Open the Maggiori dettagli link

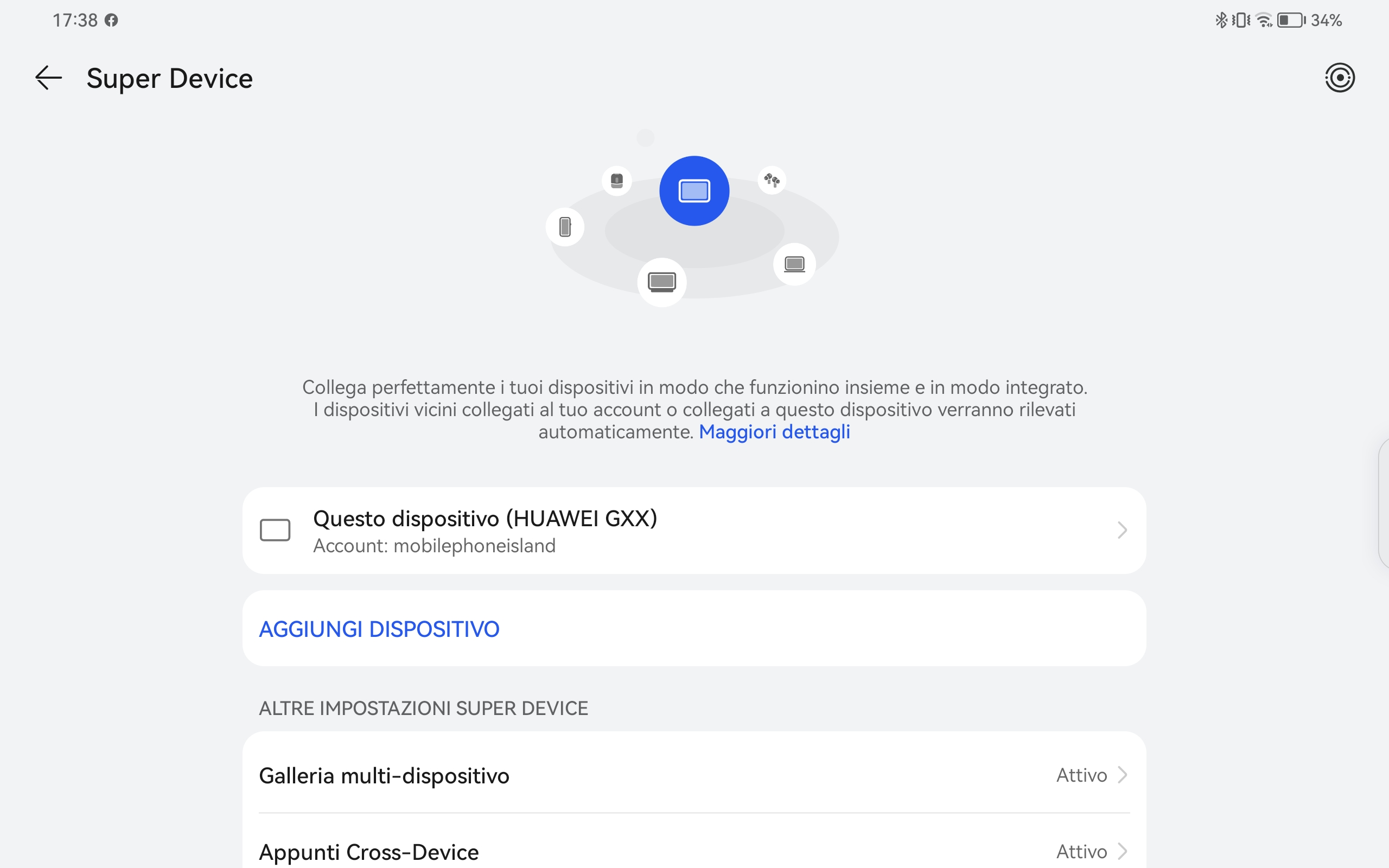[x=774, y=432]
